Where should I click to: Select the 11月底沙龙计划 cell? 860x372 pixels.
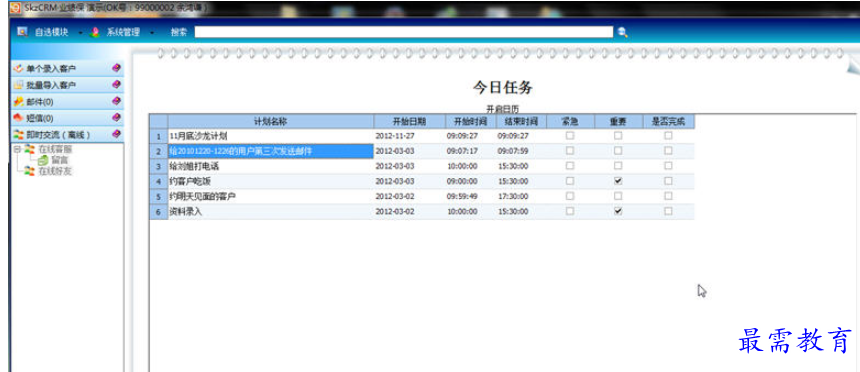(x=271, y=136)
